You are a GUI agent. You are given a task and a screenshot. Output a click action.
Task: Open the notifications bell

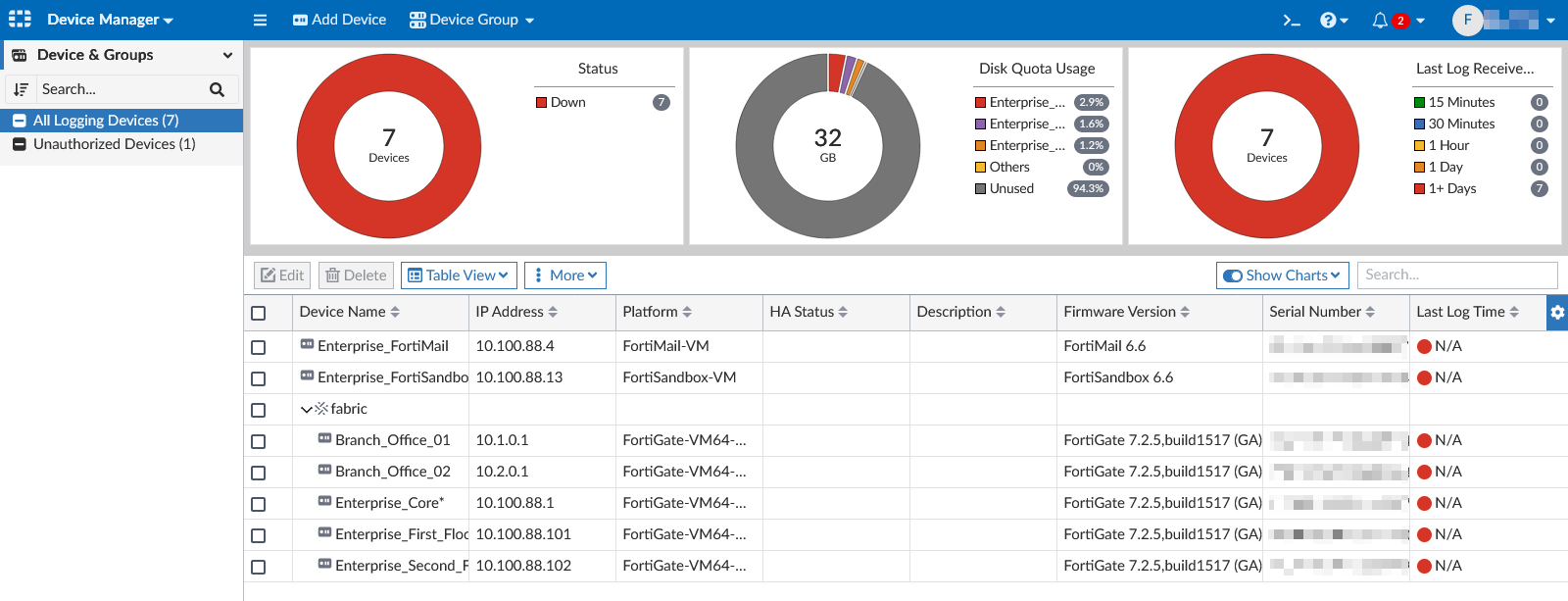(x=1381, y=21)
